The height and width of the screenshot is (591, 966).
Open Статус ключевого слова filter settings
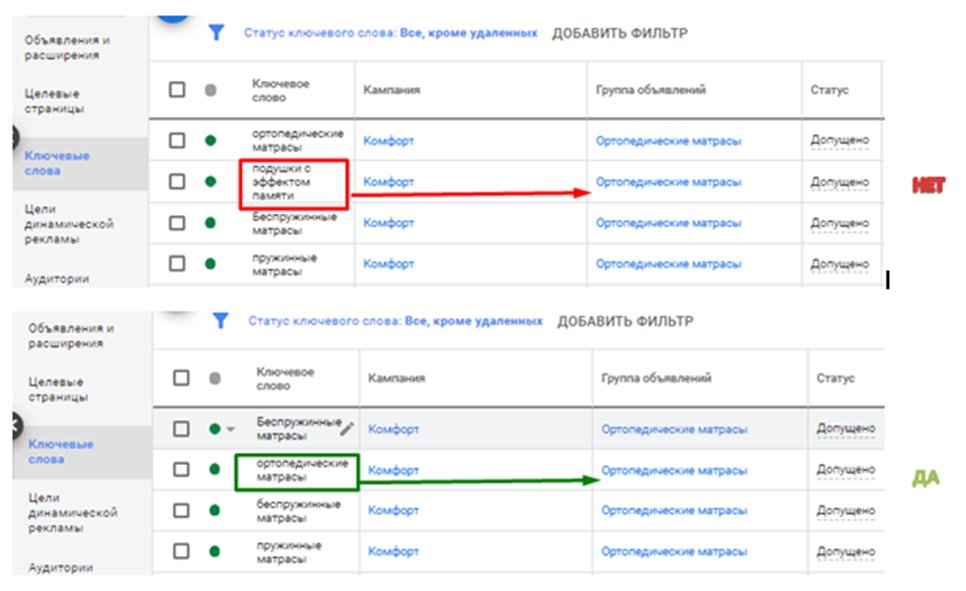390,32
